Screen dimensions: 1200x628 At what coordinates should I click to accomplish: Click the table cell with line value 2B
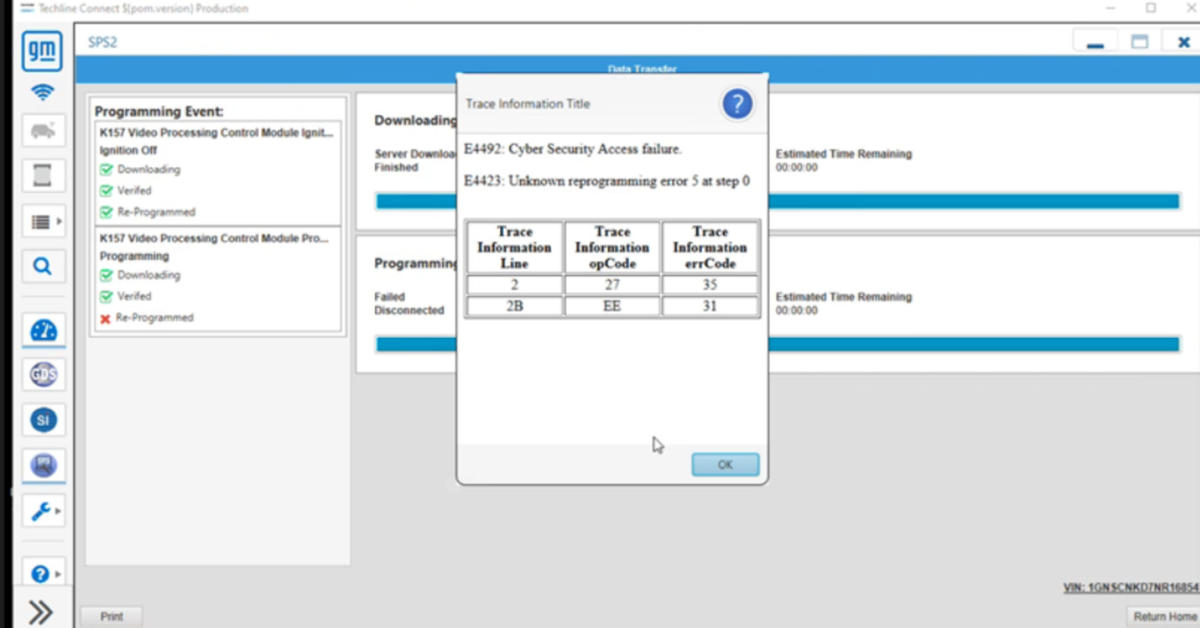pos(514,306)
